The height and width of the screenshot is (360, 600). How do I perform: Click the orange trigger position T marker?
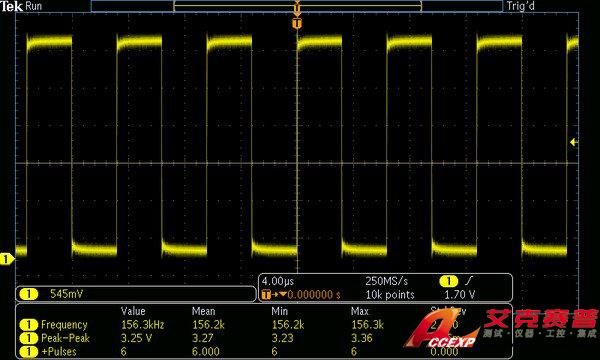297,24
